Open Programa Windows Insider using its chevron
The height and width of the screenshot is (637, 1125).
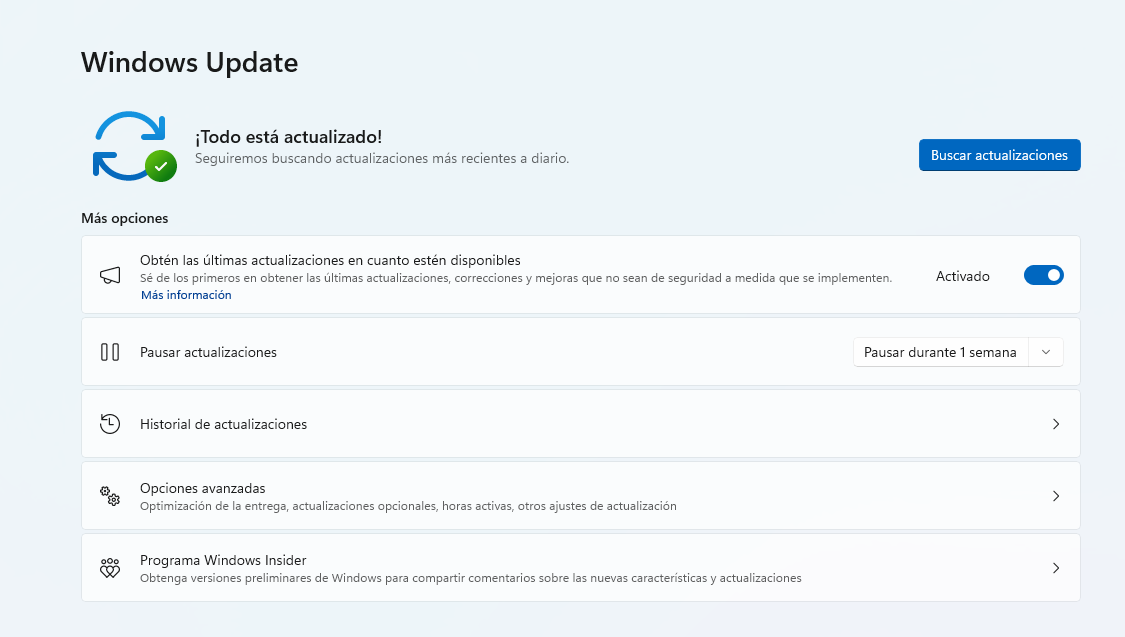pos(1056,568)
